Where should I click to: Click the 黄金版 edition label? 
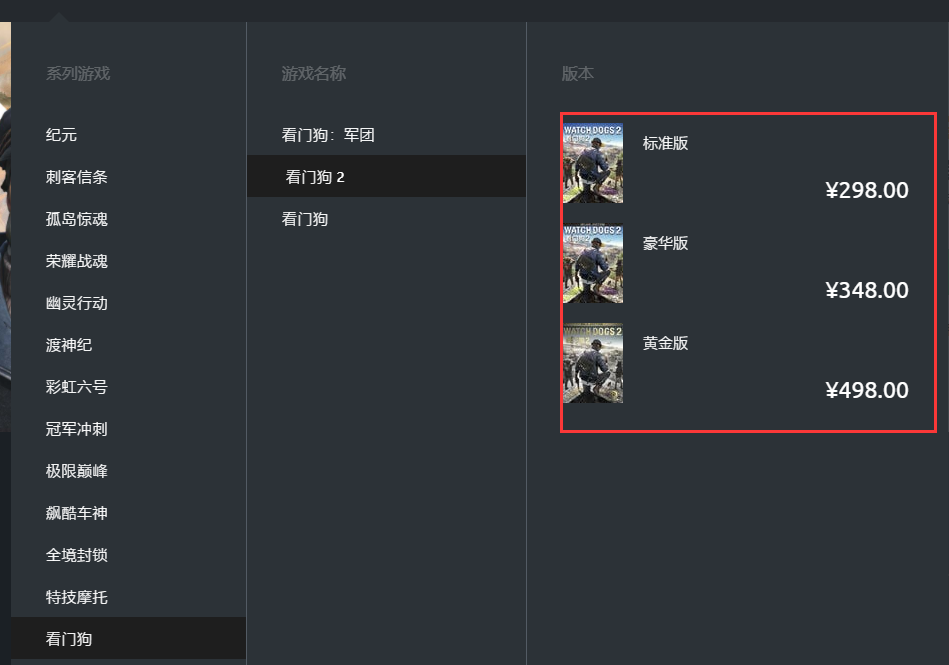pos(665,343)
